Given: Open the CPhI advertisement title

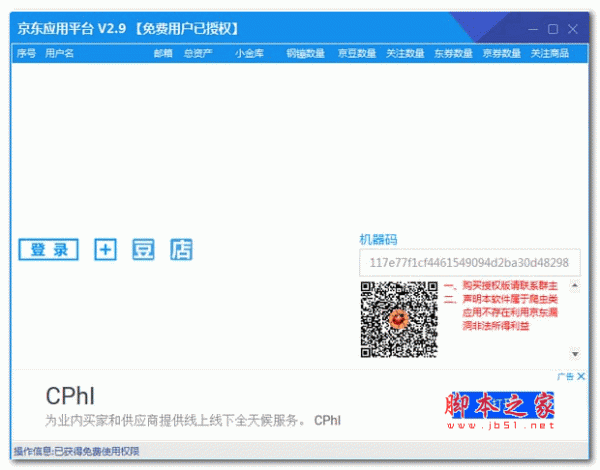Looking at the screenshot, I should (70, 396).
